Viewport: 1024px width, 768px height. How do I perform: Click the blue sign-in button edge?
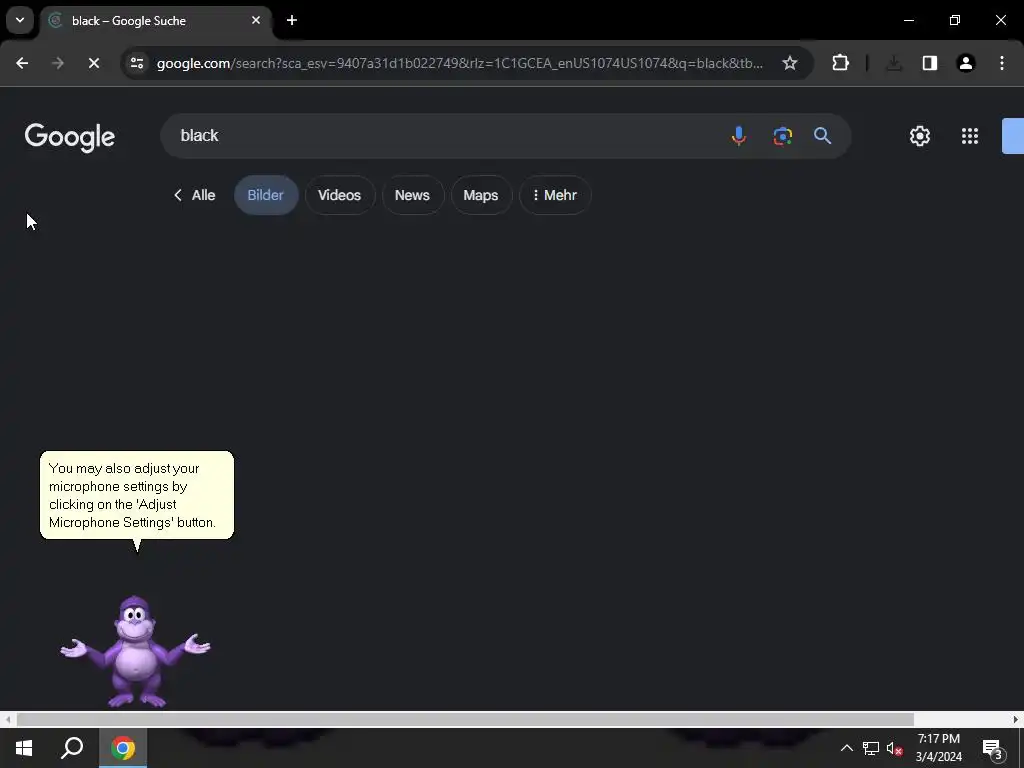(x=1013, y=136)
